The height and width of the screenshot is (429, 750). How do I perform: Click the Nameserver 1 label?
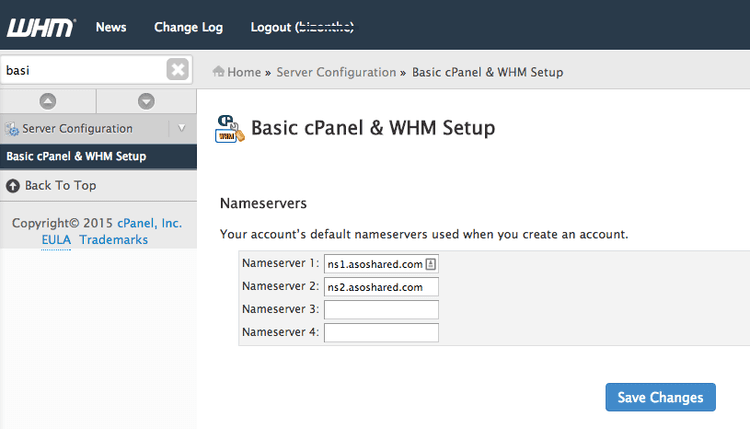click(x=280, y=263)
